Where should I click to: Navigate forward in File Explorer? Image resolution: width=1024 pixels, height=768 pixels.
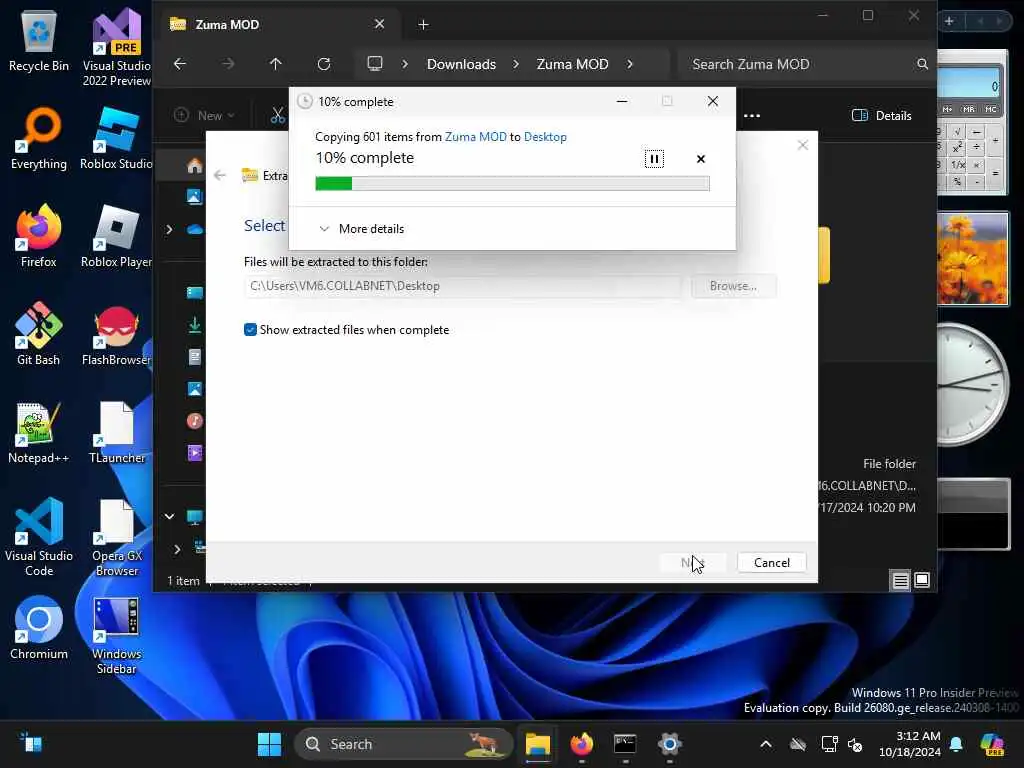[x=228, y=64]
